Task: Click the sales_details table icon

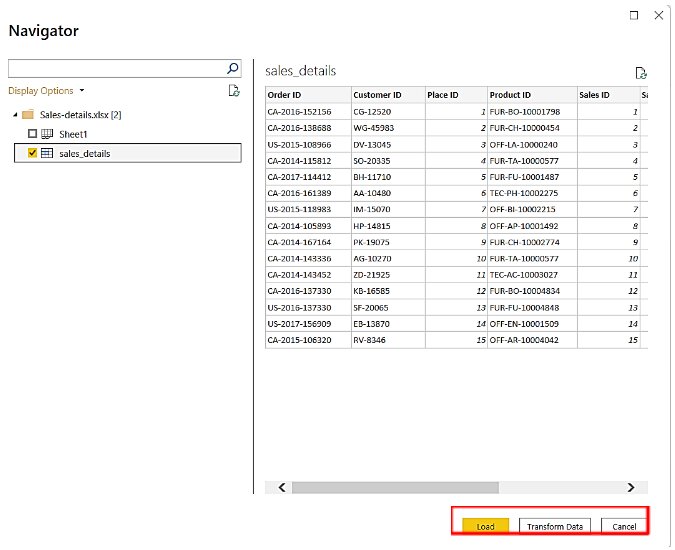Action: [x=46, y=153]
